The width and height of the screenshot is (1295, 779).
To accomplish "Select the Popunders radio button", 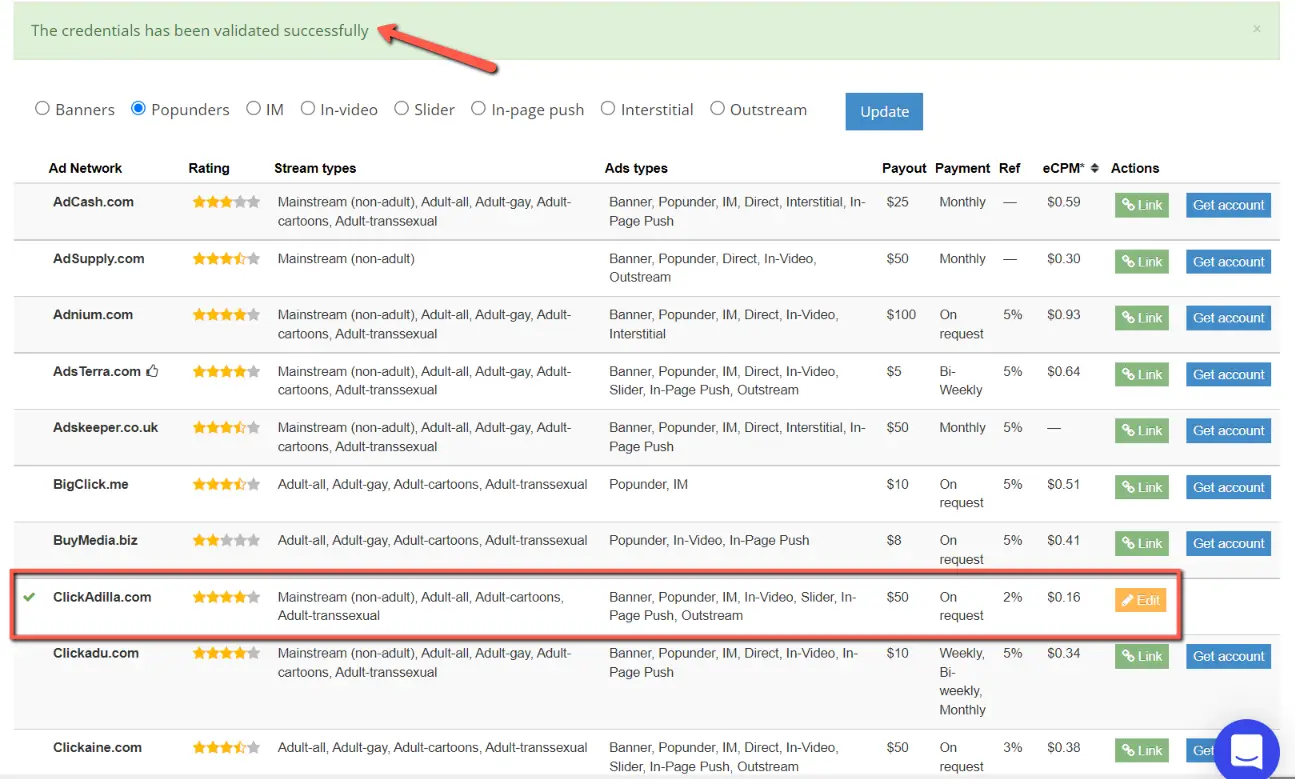I will [138, 109].
